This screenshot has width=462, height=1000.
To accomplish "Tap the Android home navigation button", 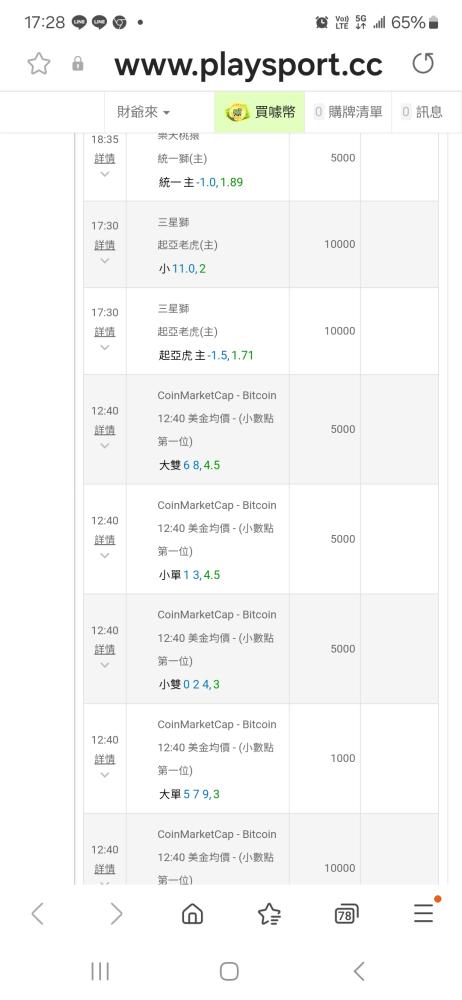I will pyautogui.click(x=229, y=971).
